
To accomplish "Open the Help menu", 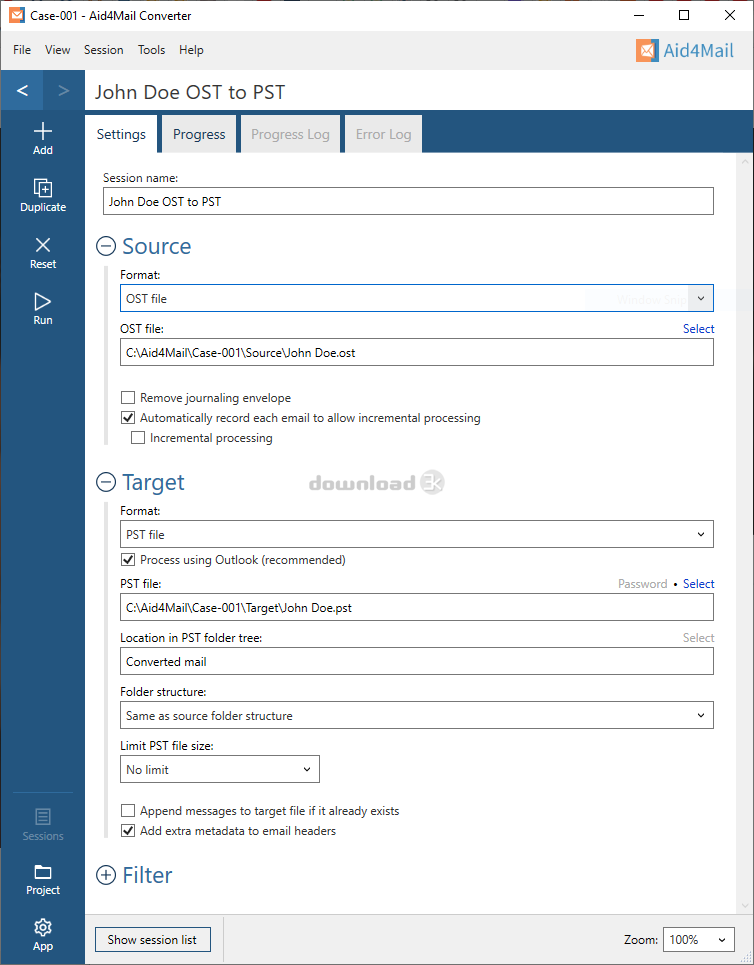I will 191,50.
